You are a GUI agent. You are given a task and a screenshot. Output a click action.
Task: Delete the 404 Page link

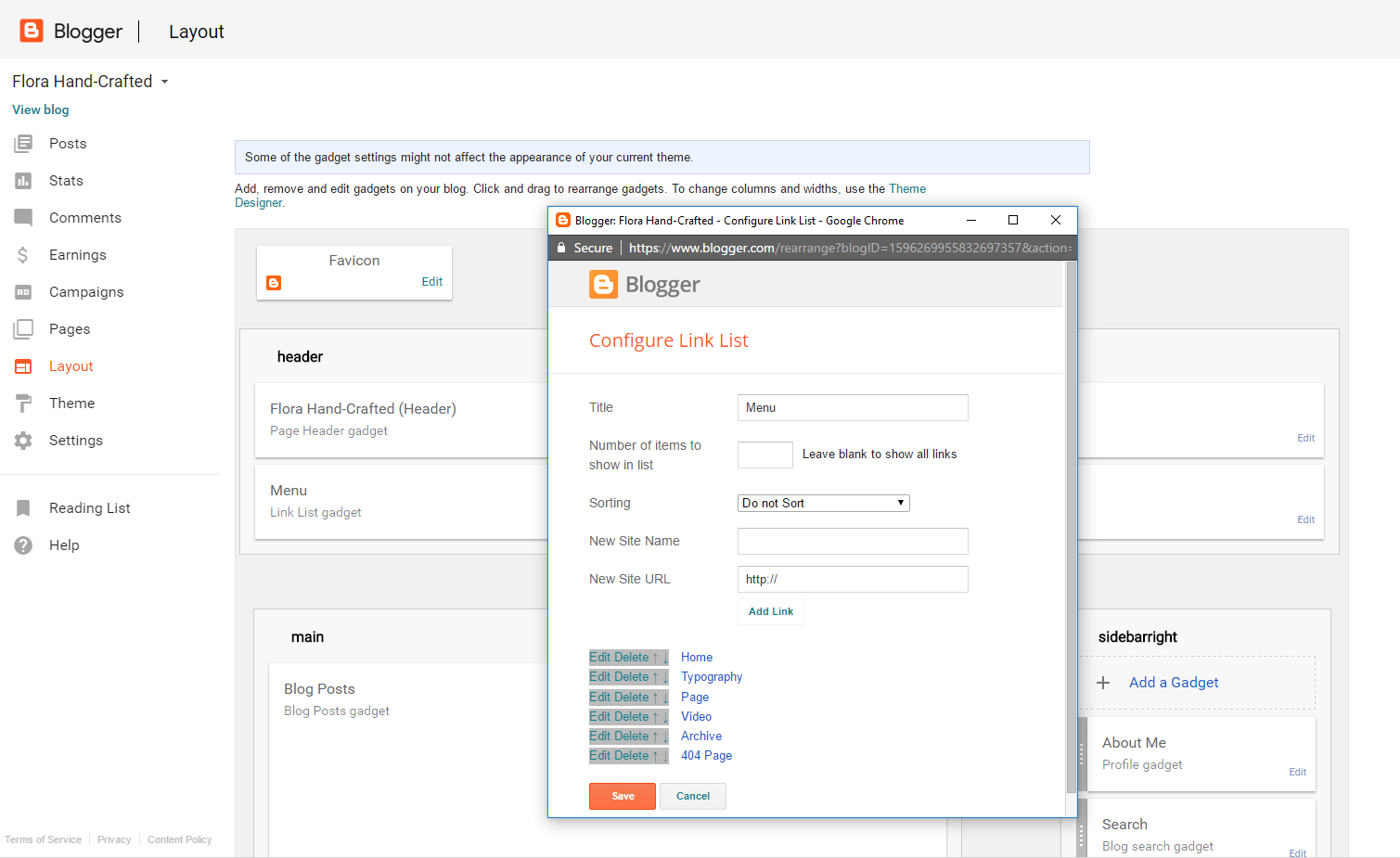[x=632, y=756]
